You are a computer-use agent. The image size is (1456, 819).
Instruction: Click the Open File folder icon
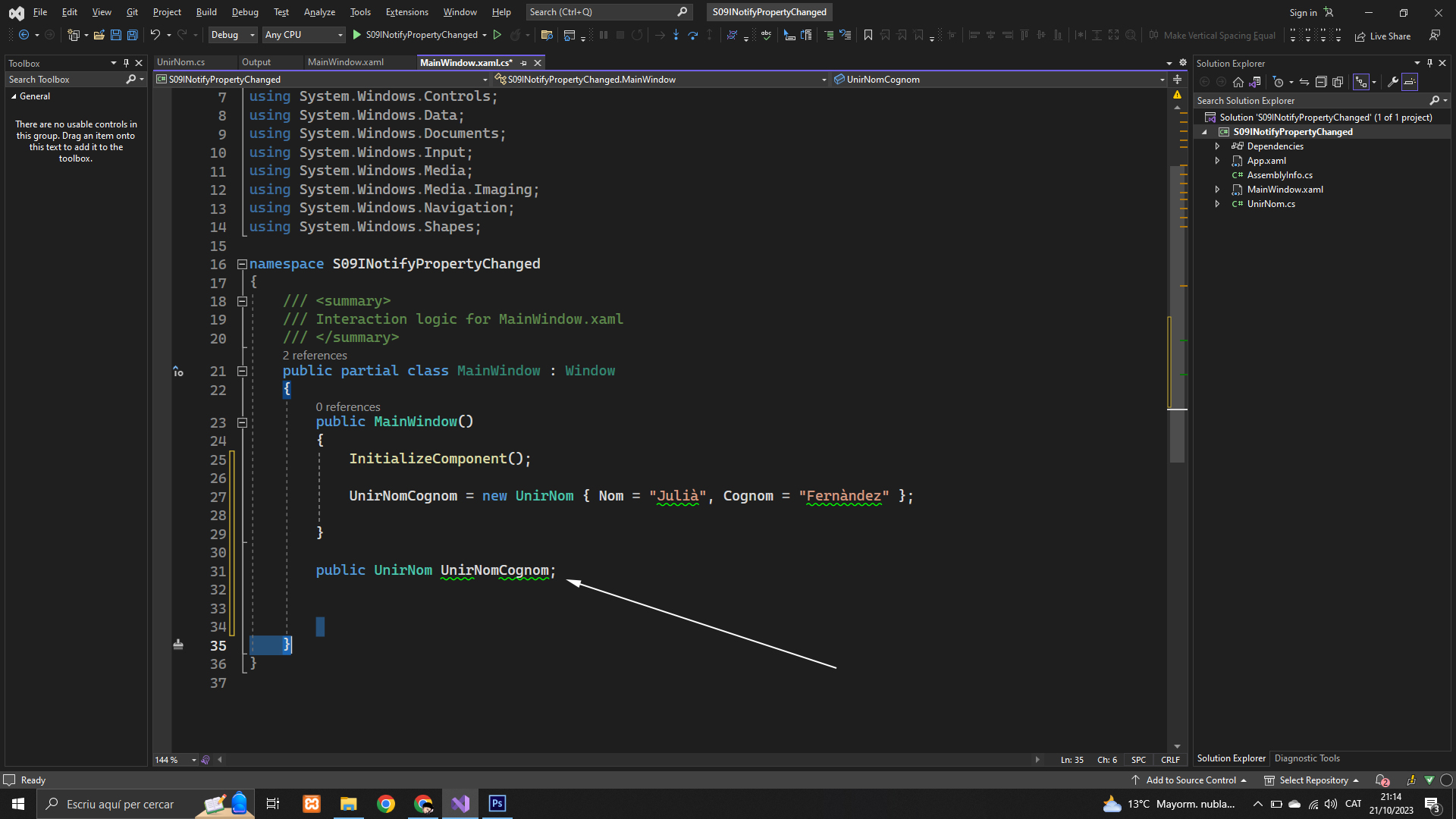pos(99,35)
